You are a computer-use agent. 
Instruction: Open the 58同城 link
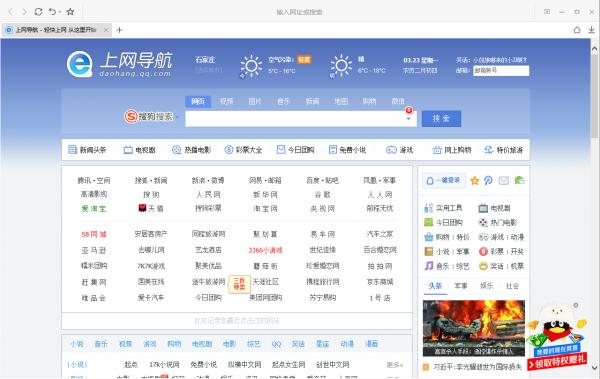tap(94, 234)
